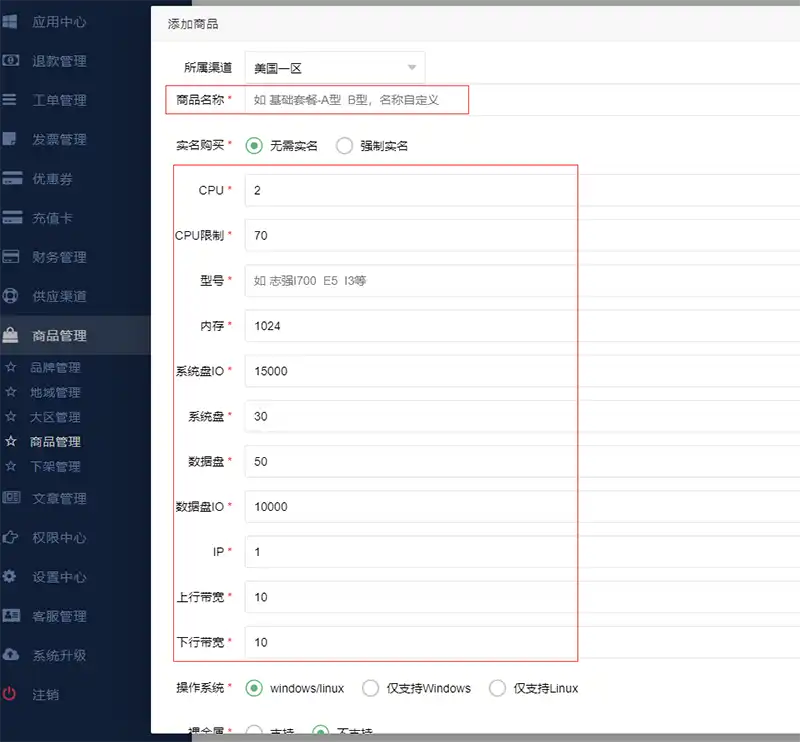Focus the 型号 model input field
This screenshot has height=742, width=800.
522,281
